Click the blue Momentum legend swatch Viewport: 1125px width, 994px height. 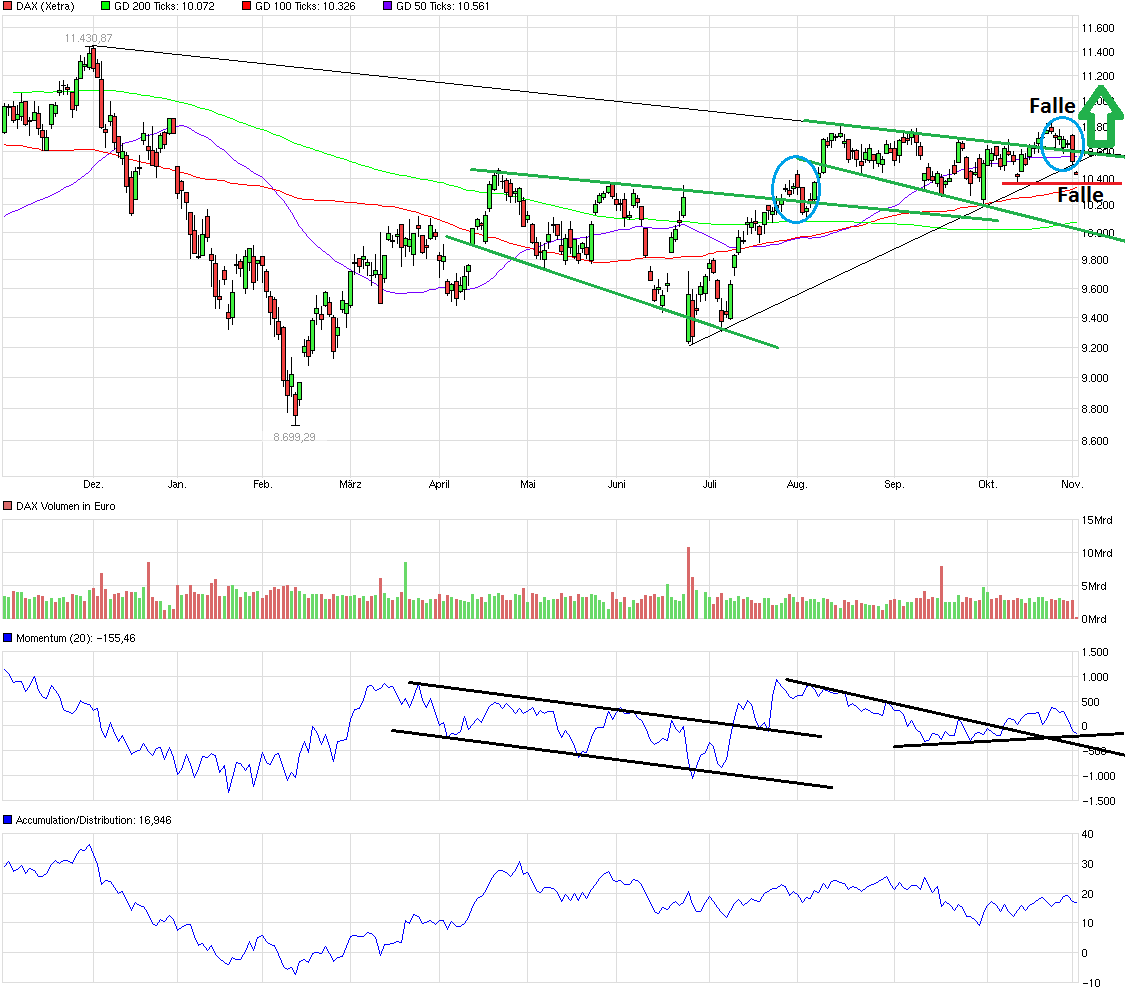coord(8,638)
